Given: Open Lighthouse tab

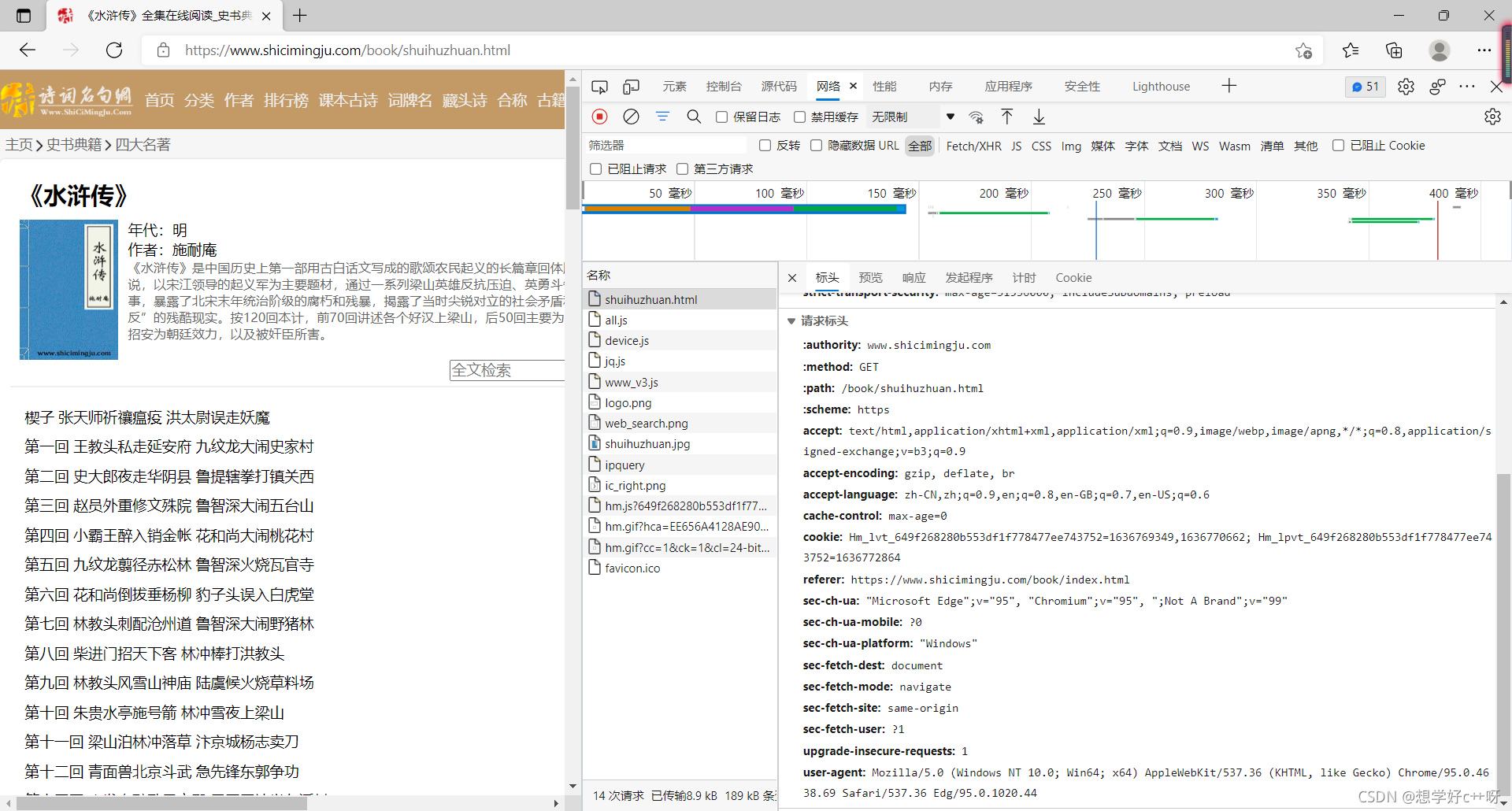Looking at the screenshot, I should (x=1161, y=87).
